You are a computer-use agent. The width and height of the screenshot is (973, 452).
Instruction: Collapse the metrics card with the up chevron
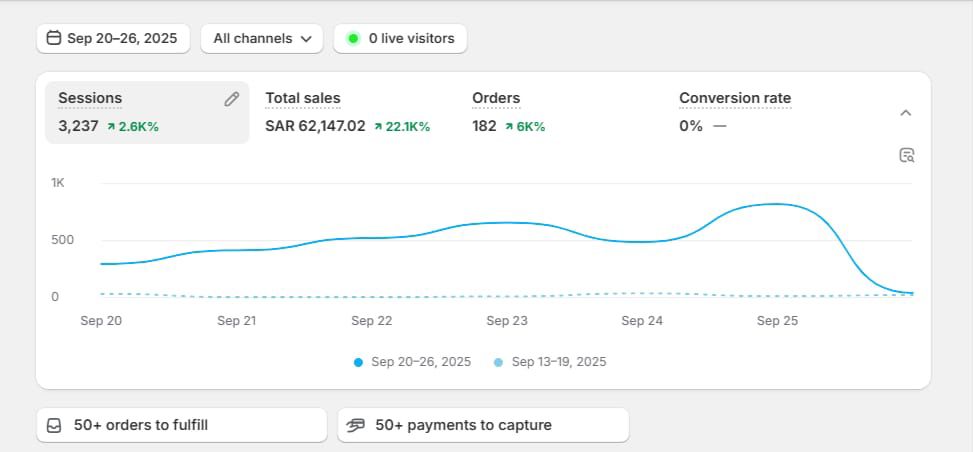click(x=905, y=113)
